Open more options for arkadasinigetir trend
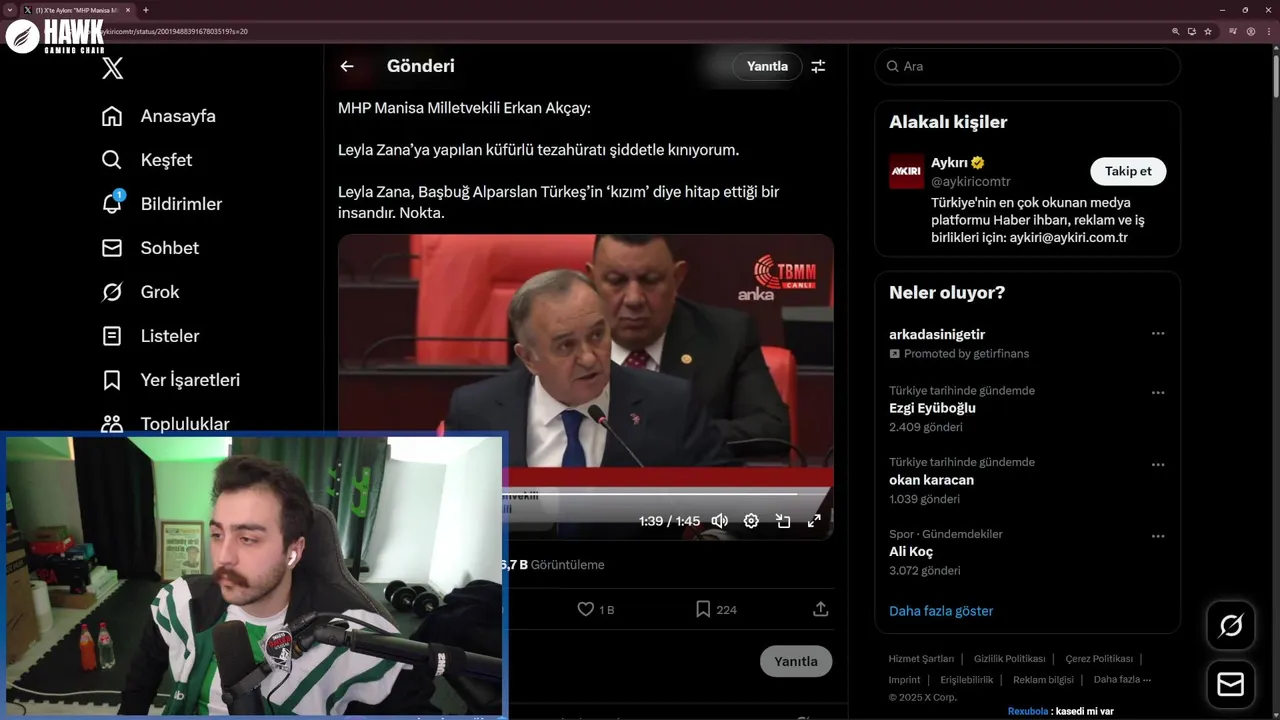This screenshot has height=720, width=1280. [1158, 334]
